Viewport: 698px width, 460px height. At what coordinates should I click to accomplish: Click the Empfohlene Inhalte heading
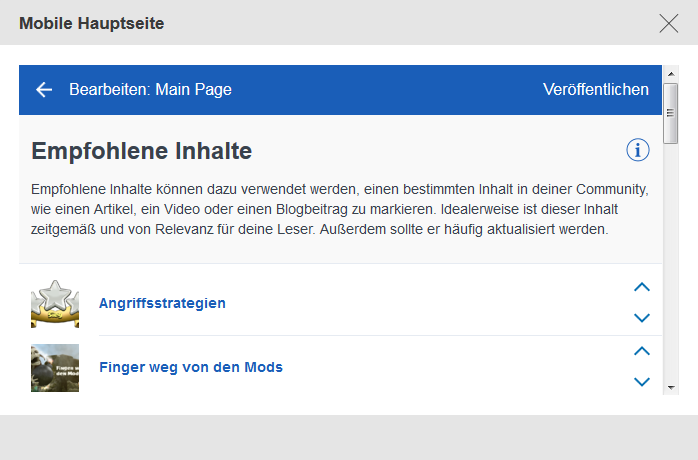[142, 151]
